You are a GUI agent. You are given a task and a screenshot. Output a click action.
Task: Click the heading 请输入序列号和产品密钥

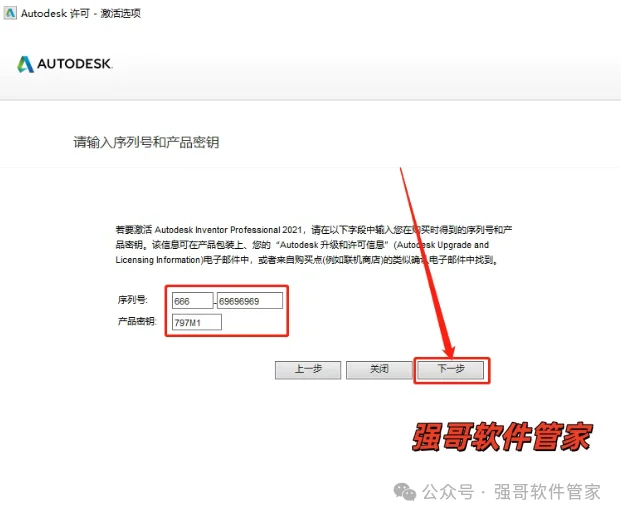[146, 142]
